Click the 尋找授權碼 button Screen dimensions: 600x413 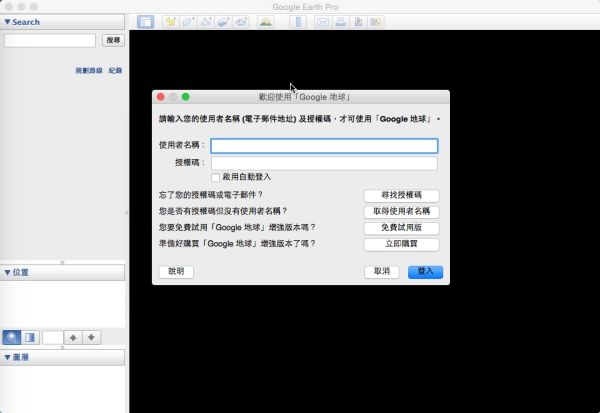coord(401,195)
